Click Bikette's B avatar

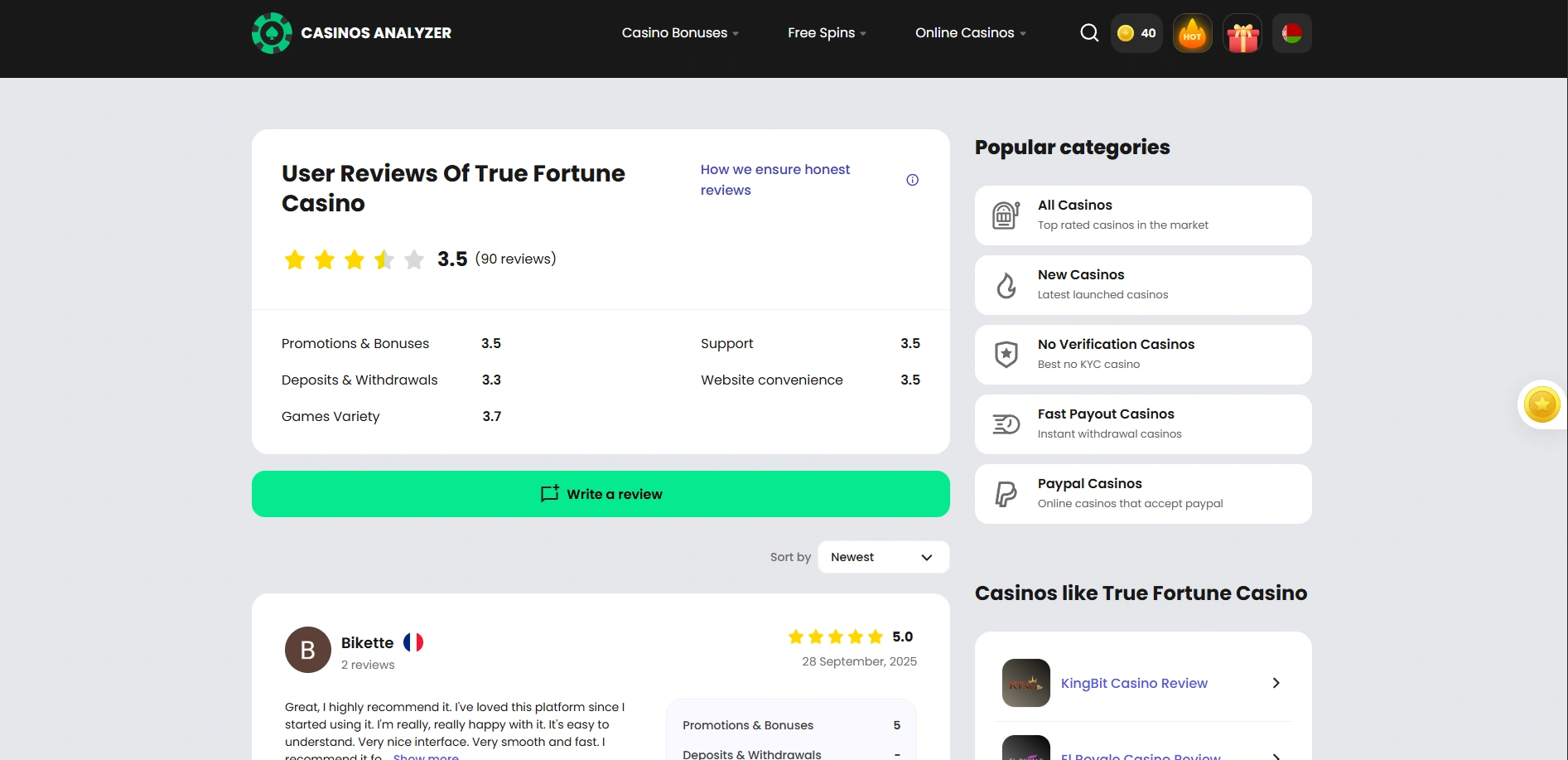(308, 650)
